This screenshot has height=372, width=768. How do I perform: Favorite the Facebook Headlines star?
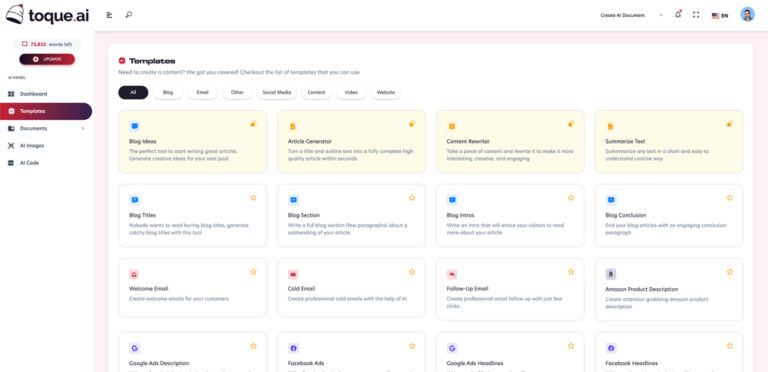[730, 346]
